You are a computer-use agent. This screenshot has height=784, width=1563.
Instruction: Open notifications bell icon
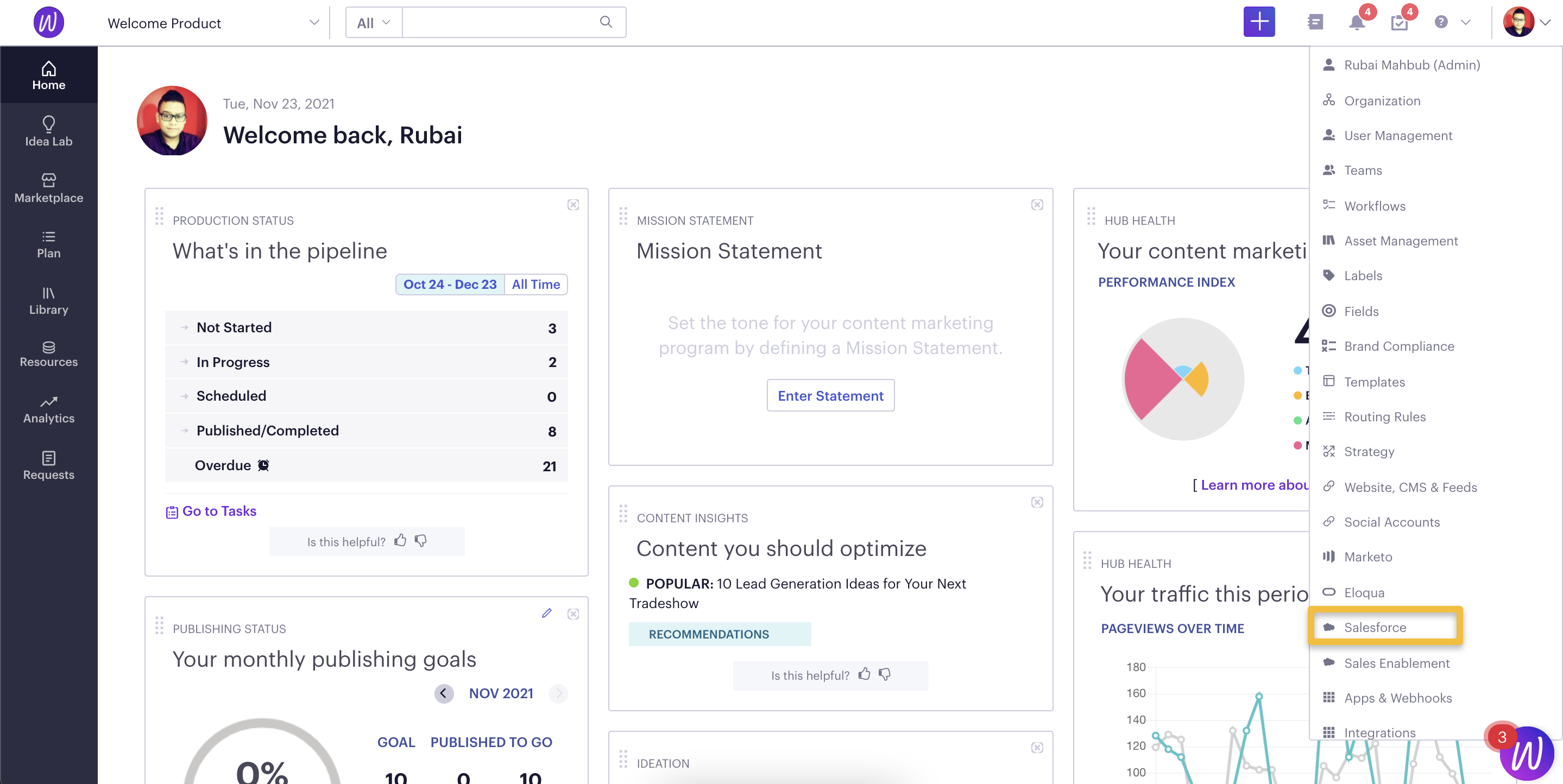1357,22
